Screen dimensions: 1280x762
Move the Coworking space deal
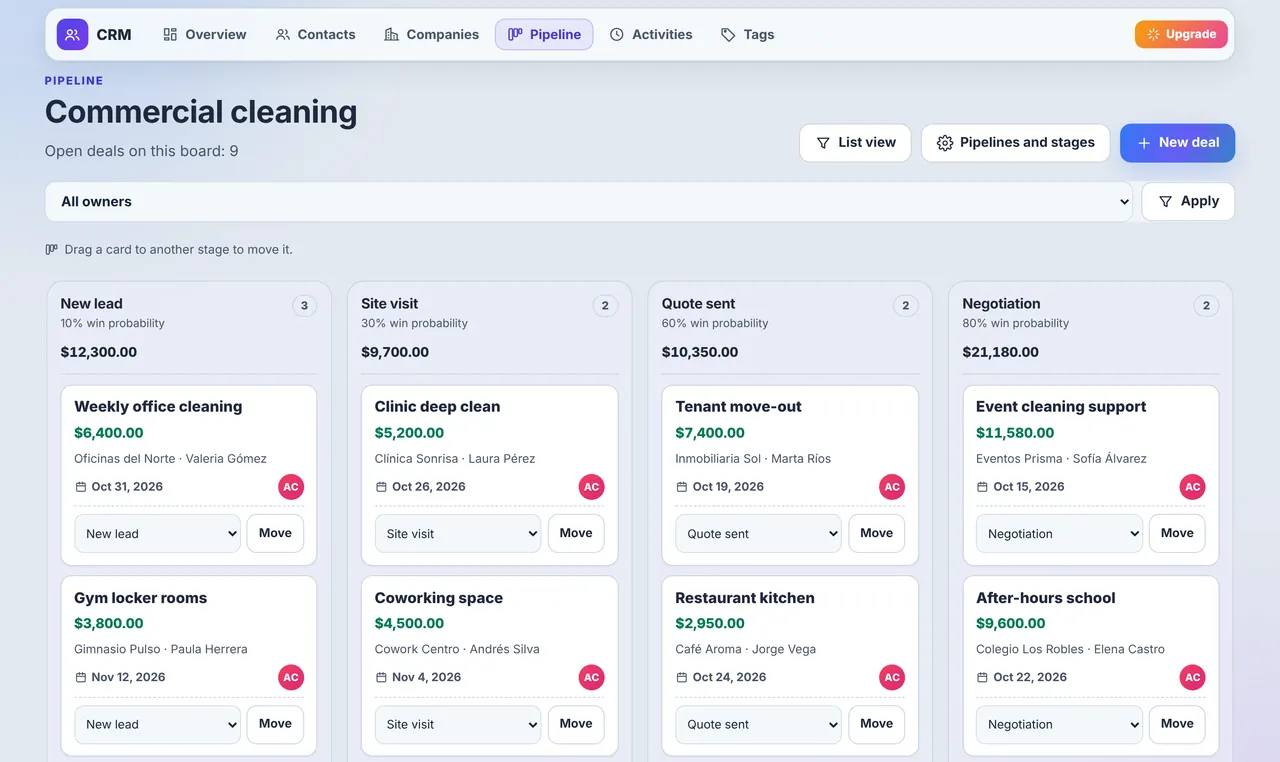[576, 724]
